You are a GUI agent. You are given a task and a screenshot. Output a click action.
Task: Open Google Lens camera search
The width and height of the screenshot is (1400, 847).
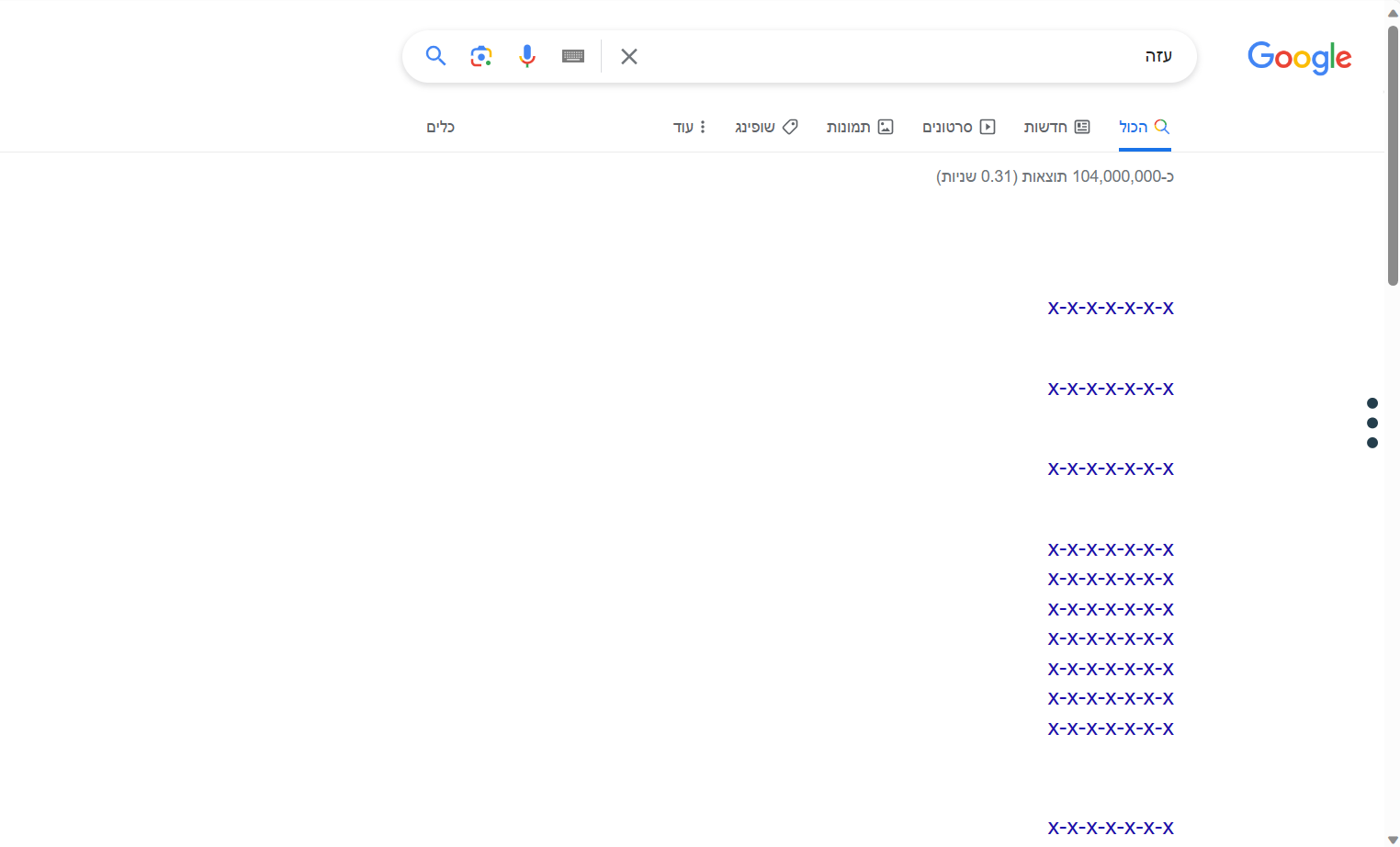(480, 56)
